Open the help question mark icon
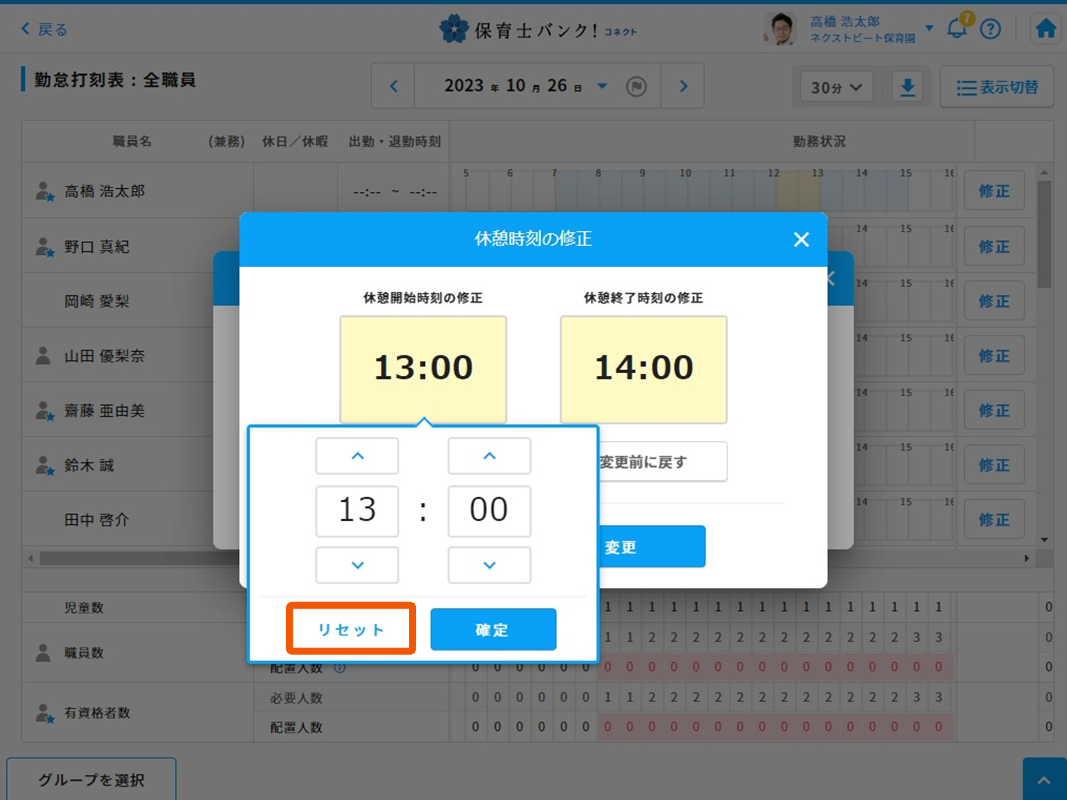This screenshot has width=1067, height=800. click(990, 29)
